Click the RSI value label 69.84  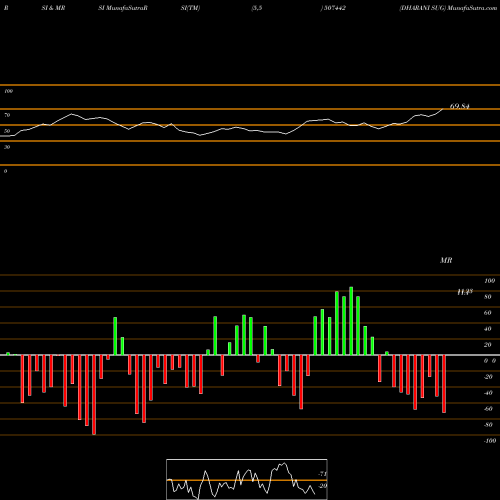pos(459,106)
